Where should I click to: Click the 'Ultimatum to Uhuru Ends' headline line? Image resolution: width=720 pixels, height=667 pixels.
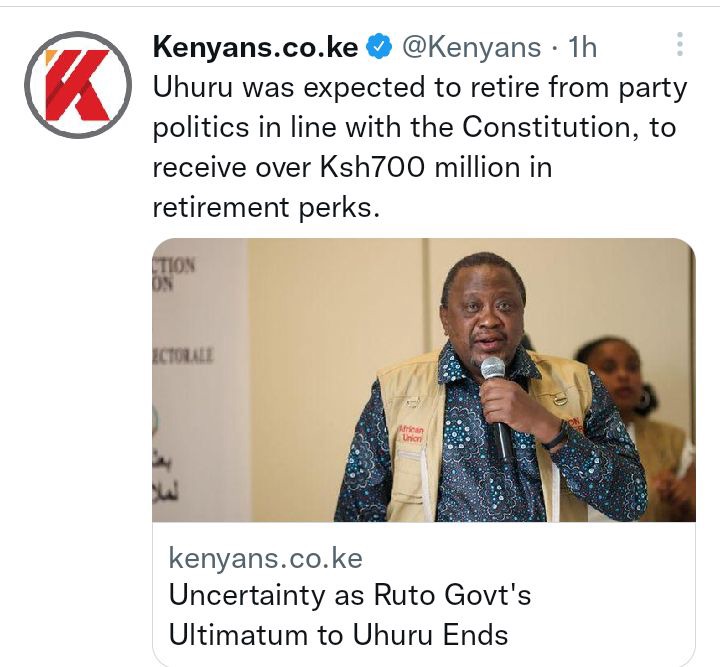point(338,635)
